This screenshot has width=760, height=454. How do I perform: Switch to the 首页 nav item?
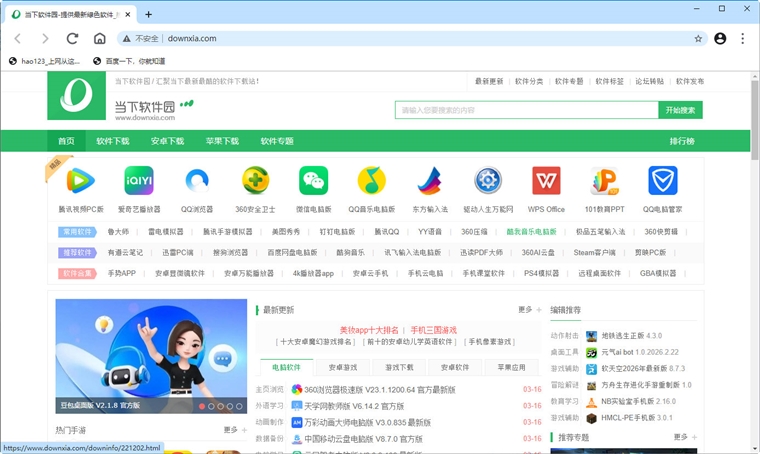(66, 141)
